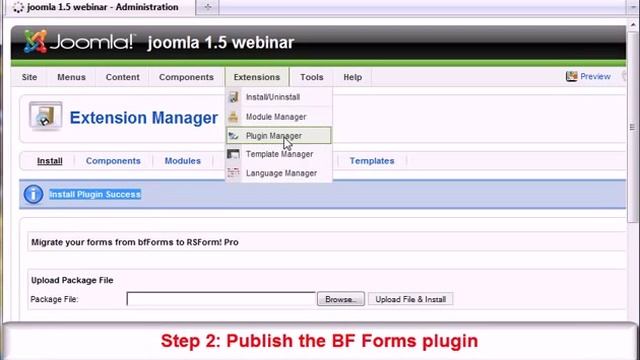Click the 'Extension Manager' title text
Screen dimensions: 640x360
pos(144,118)
